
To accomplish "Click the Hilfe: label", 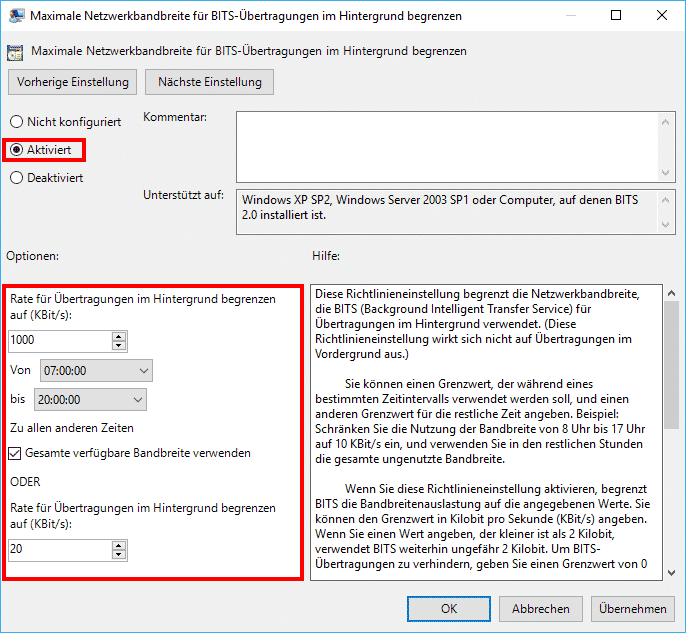I will [x=326, y=256].
